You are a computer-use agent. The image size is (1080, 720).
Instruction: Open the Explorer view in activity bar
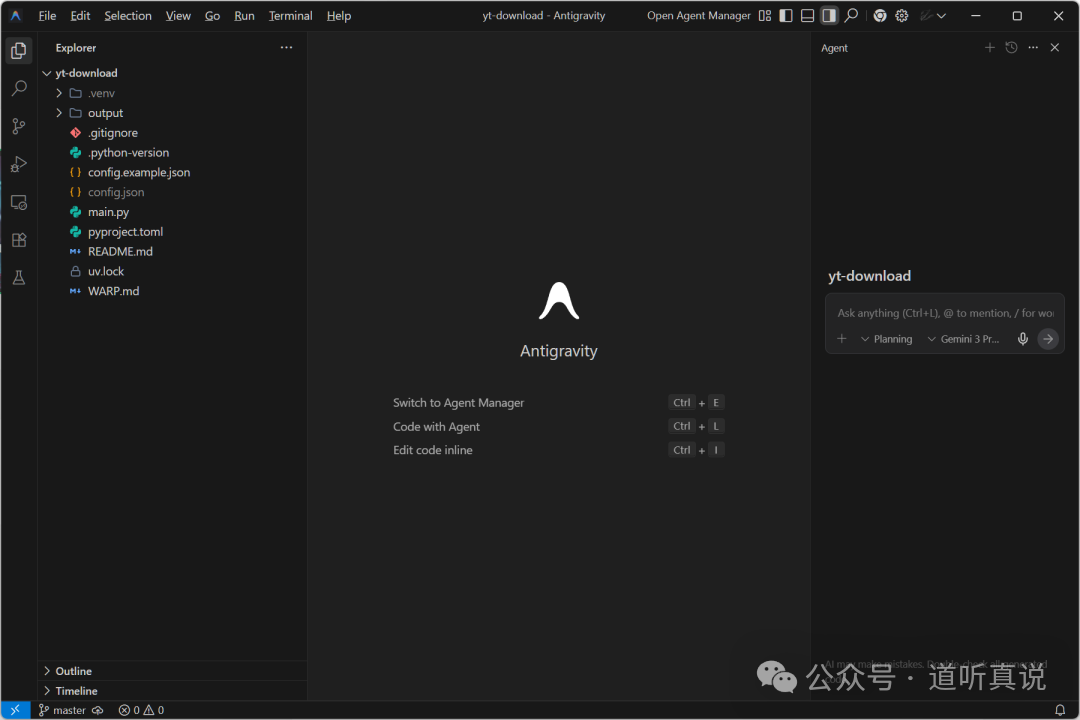pyautogui.click(x=19, y=50)
